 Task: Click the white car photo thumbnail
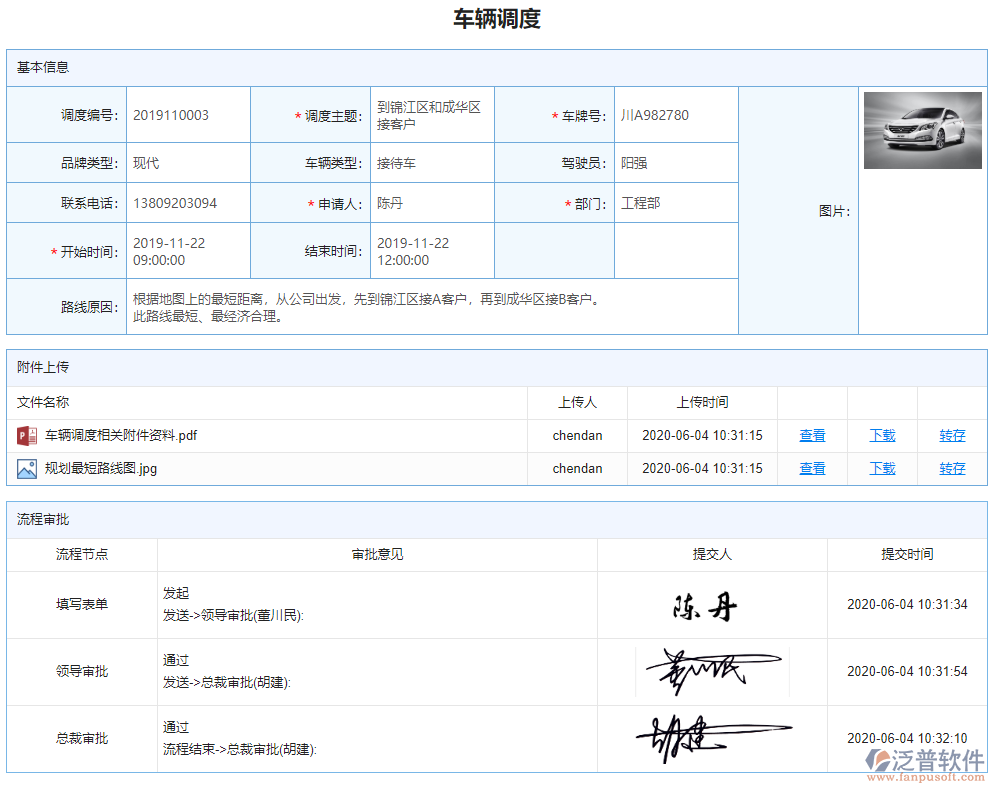coord(921,130)
